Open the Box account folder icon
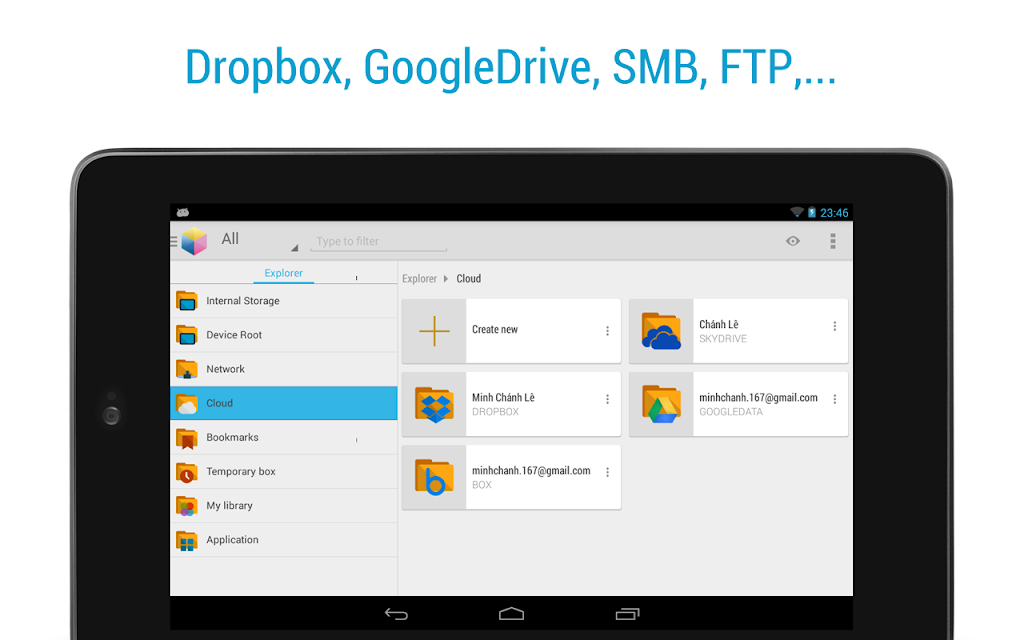 [434, 477]
